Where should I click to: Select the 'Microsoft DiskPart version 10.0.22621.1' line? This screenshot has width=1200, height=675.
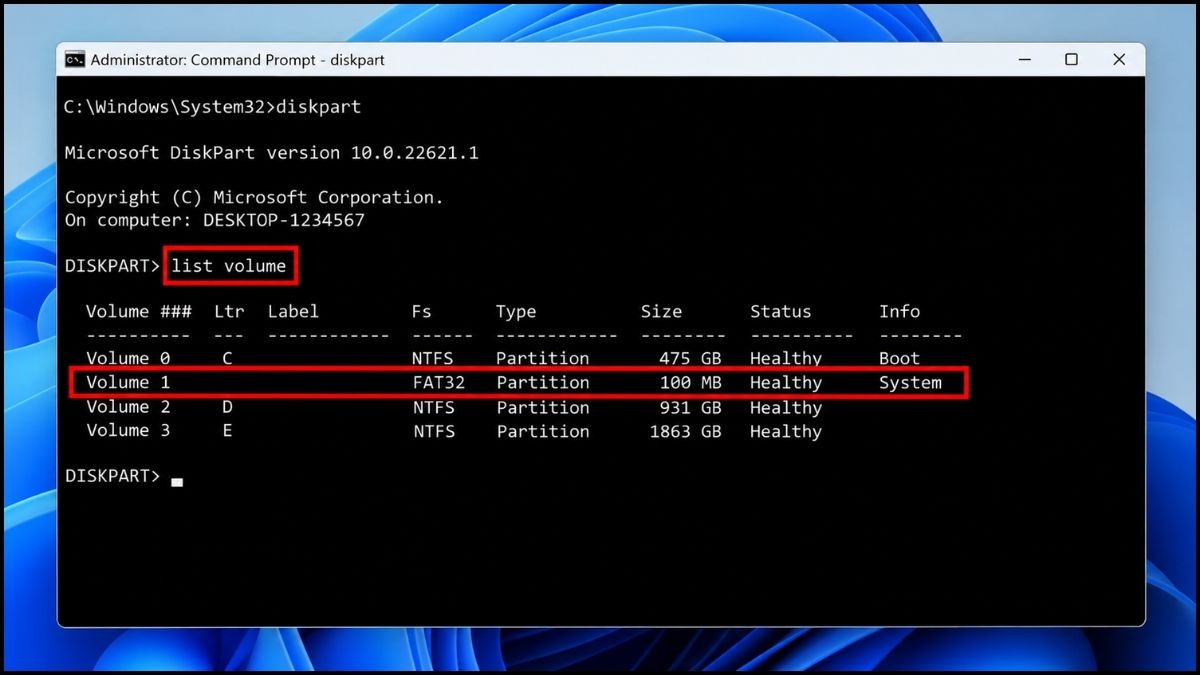pos(272,153)
